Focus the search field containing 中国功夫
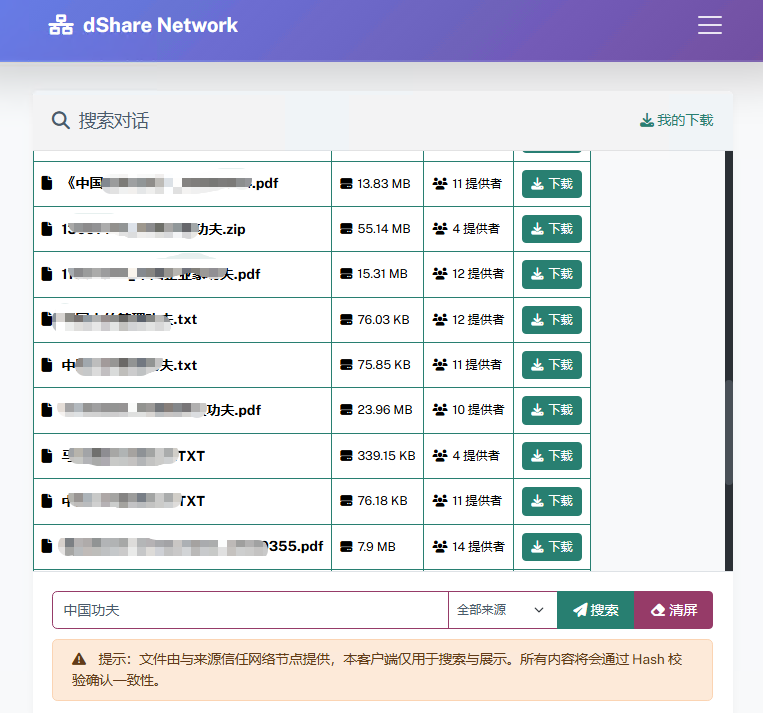Image resolution: width=763 pixels, height=713 pixels. (x=250, y=610)
